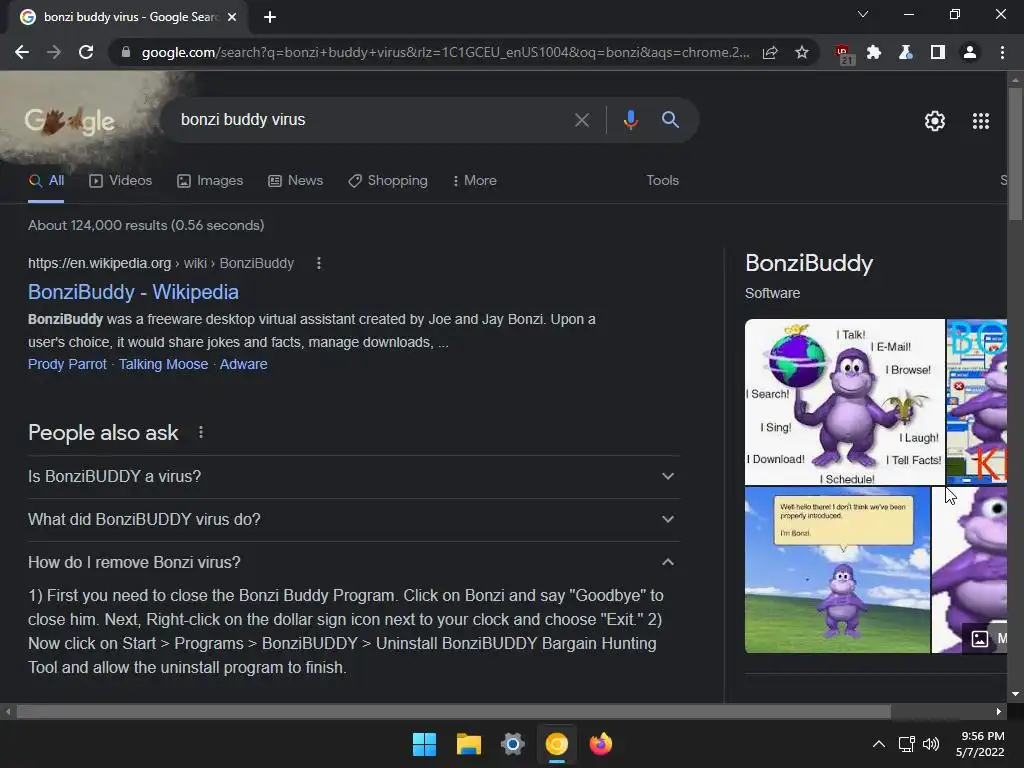This screenshot has height=768, width=1024.
Task: Submit search with magnifier icon
Action: tap(670, 120)
